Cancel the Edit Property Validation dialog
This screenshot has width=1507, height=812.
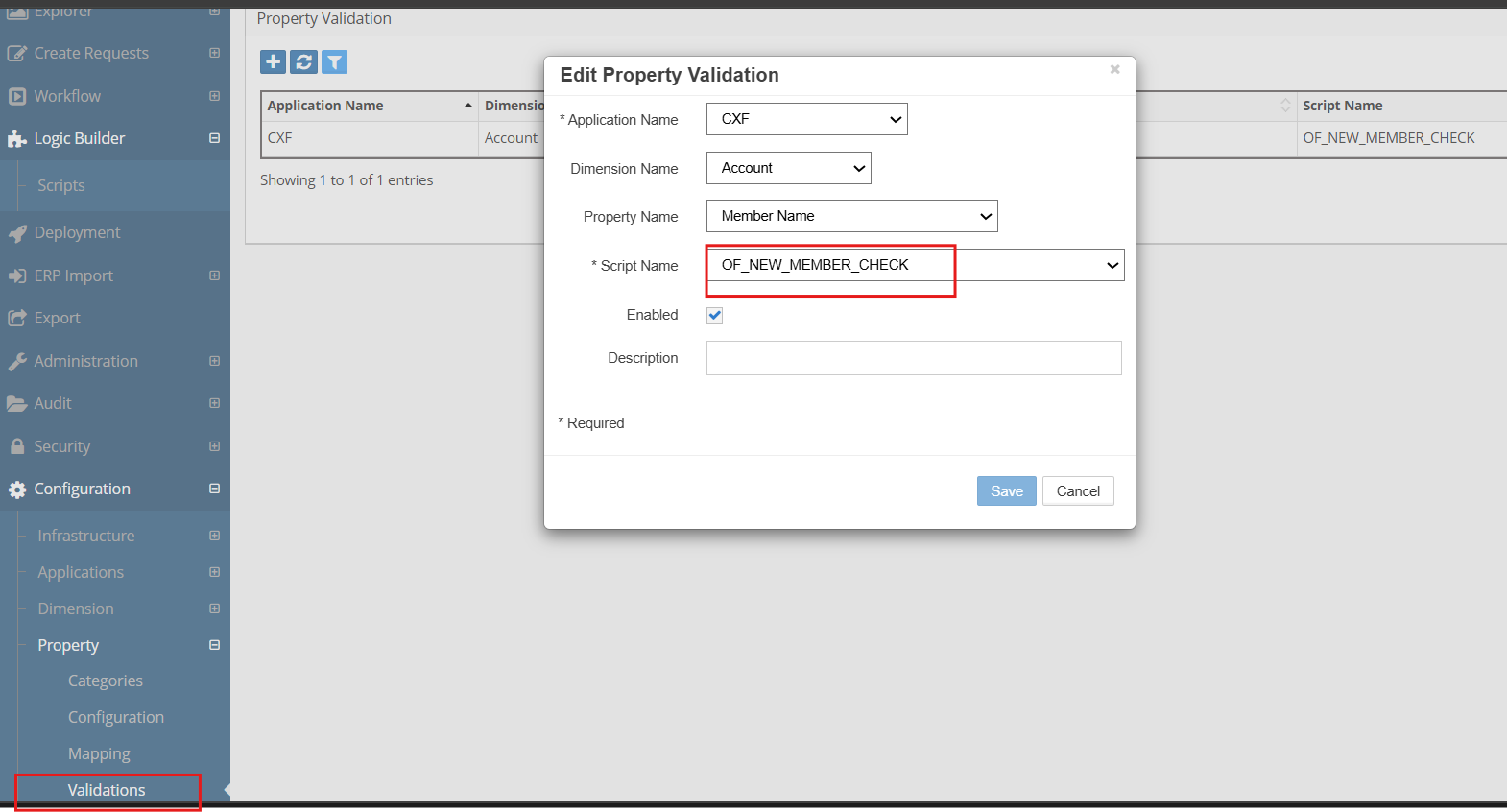tap(1077, 491)
